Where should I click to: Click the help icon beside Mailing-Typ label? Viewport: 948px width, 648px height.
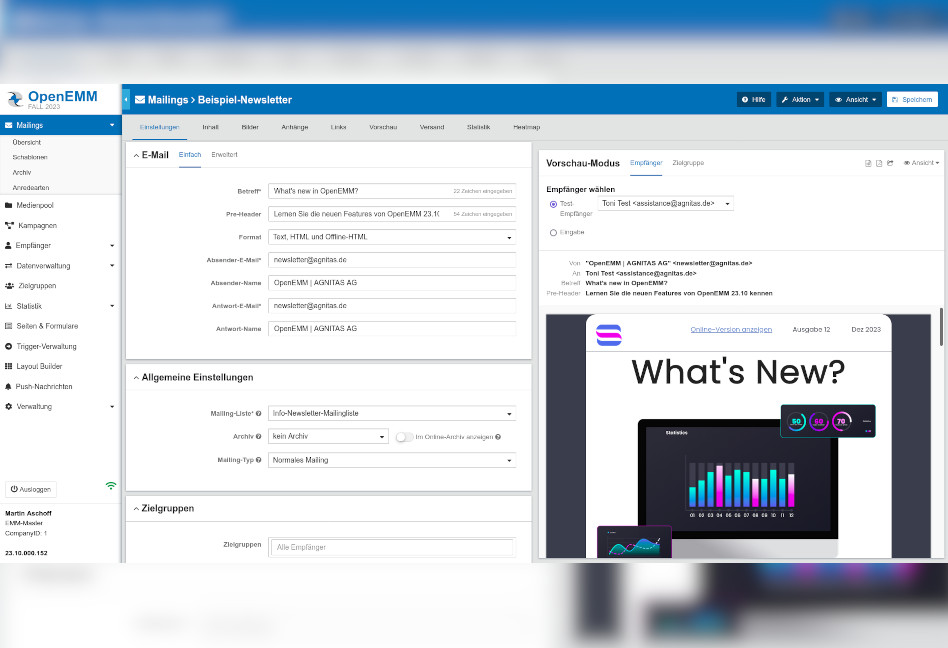(x=258, y=460)
